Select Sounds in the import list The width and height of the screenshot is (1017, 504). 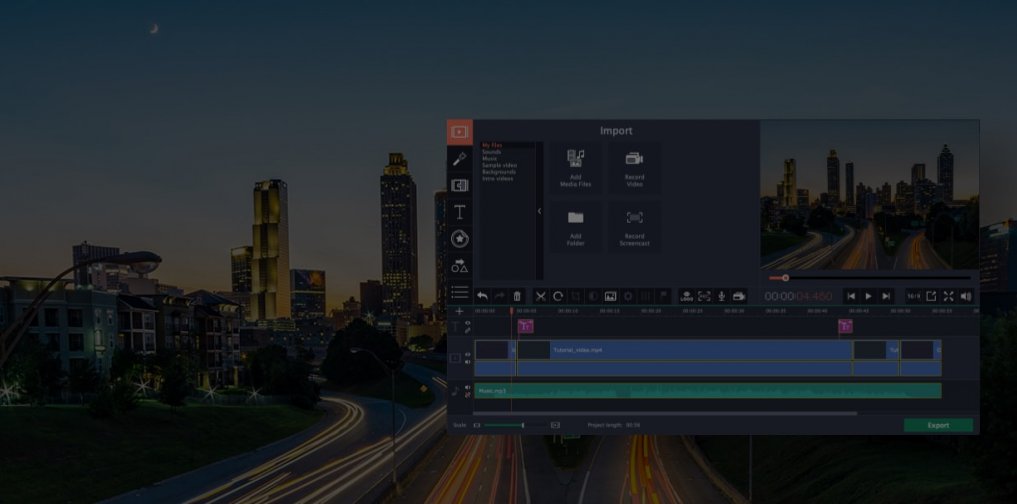(490, 151)
